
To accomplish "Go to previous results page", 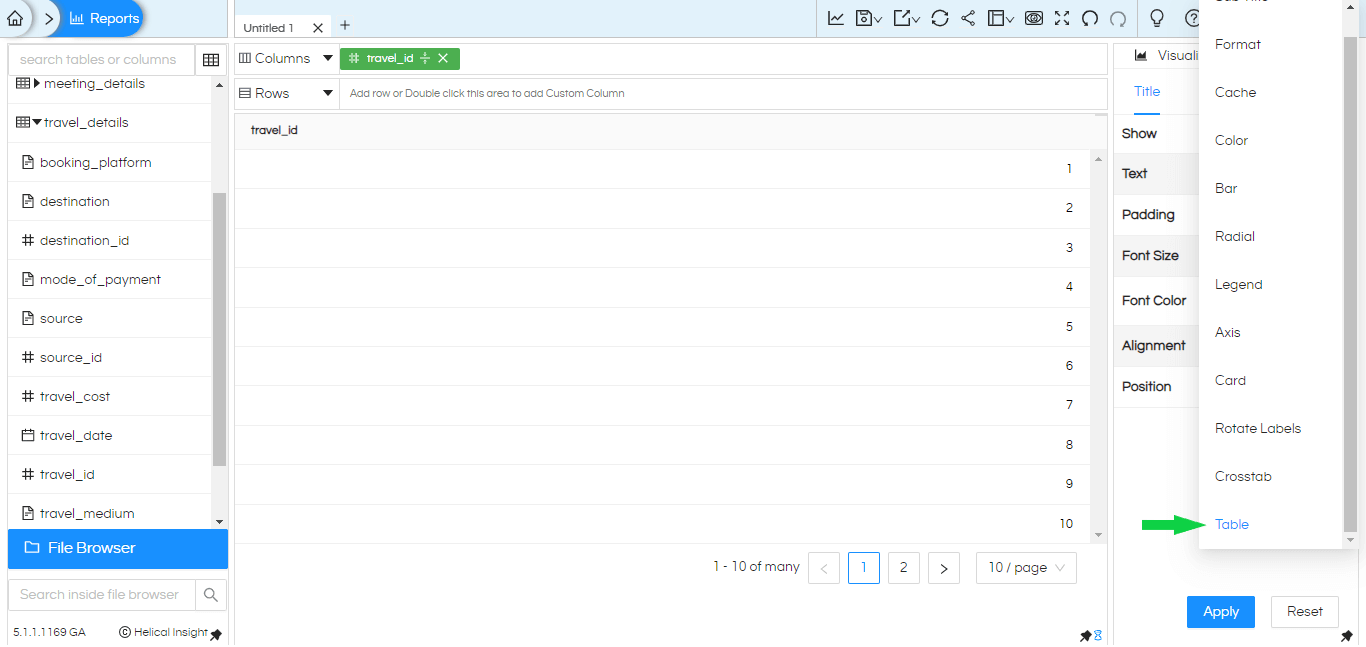I will (x=824, y=568).
